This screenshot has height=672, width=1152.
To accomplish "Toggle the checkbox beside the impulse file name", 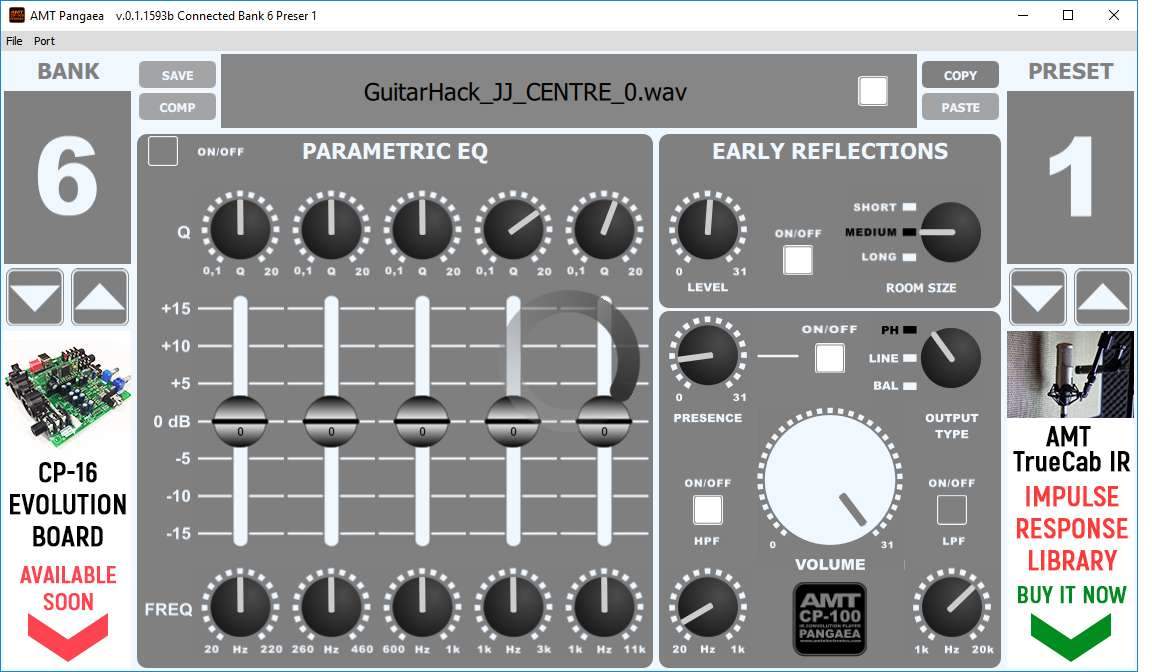I will click(x=873, y=91).
